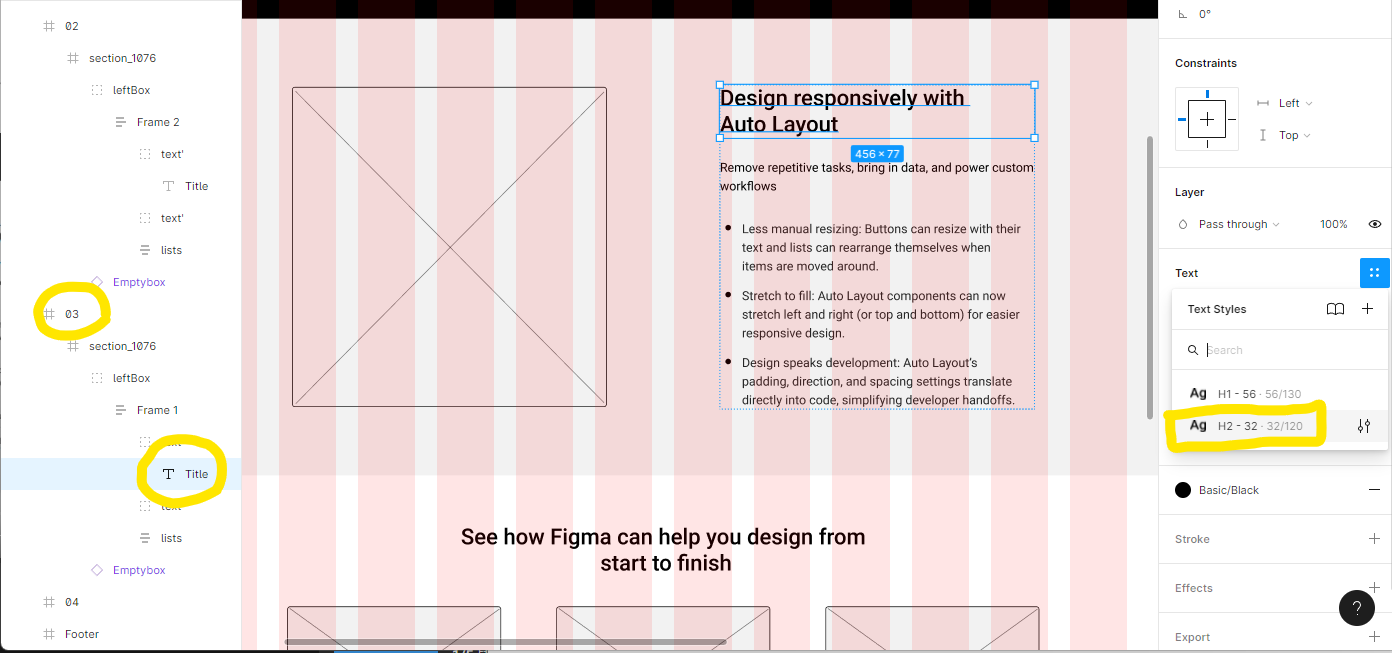Click the 'Design speaks development' bullet text
1392x653 pixels.
pyautogui.click(x=879, y=382)
